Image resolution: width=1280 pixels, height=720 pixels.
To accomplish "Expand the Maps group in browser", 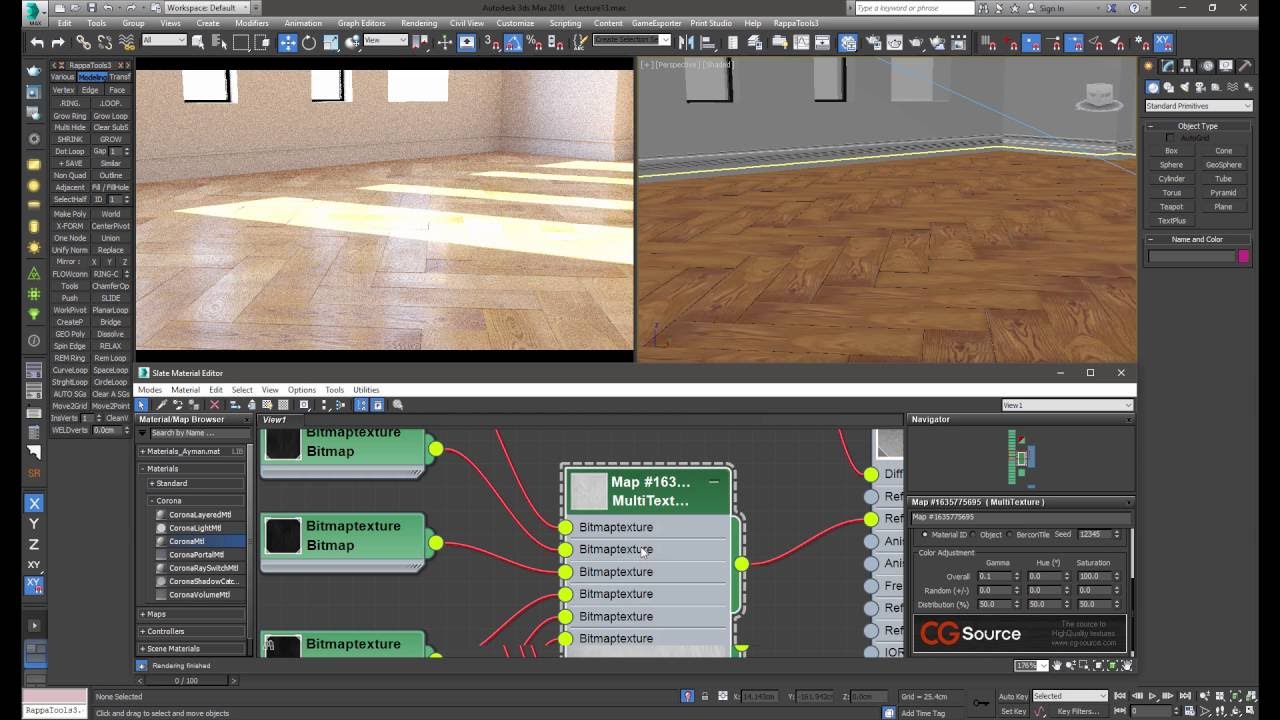I will point(192,614).
